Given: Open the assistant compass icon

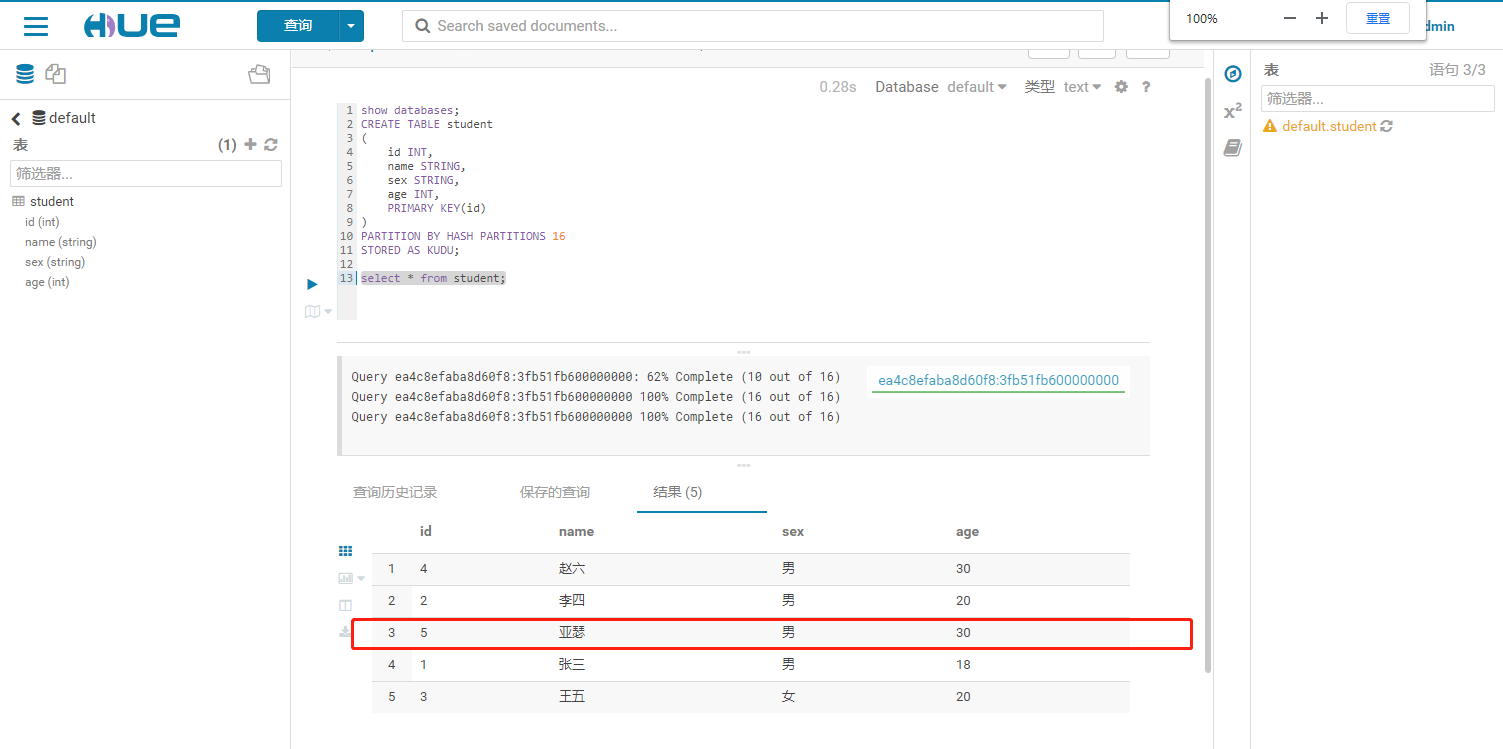Looking at the screenshot, I should [x=1233, y=74].
